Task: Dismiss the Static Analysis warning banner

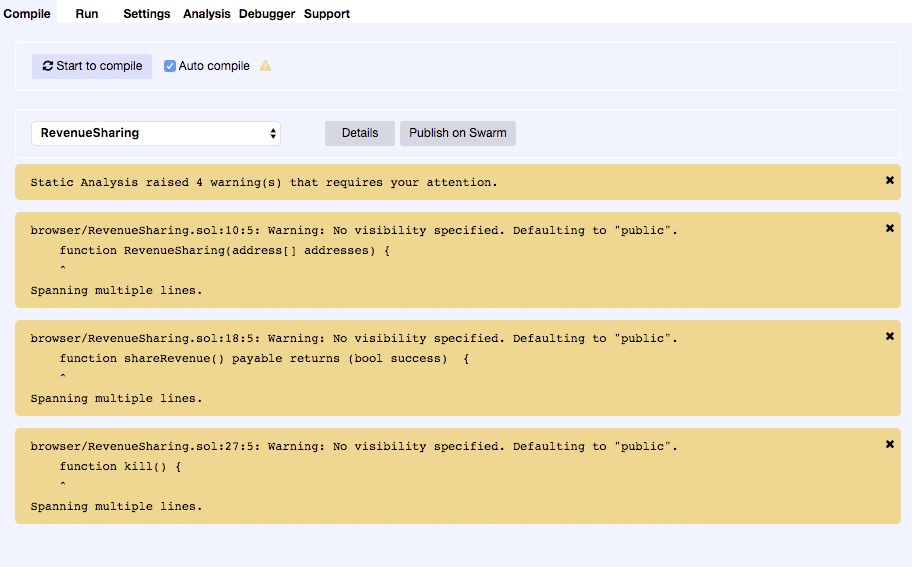Action: [889, 180]
